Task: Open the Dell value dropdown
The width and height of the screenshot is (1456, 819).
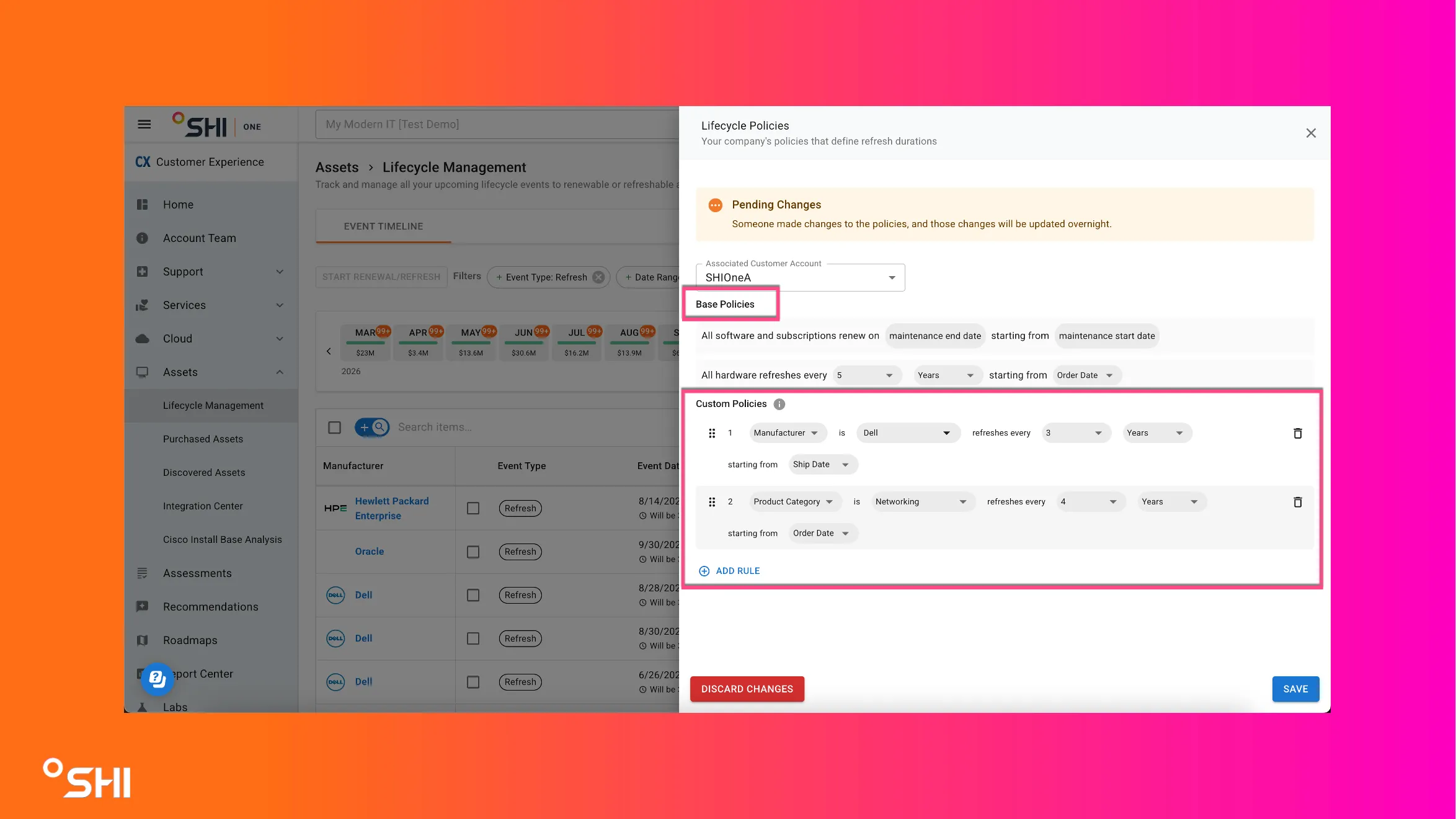Action: click(x=908, y=433)
